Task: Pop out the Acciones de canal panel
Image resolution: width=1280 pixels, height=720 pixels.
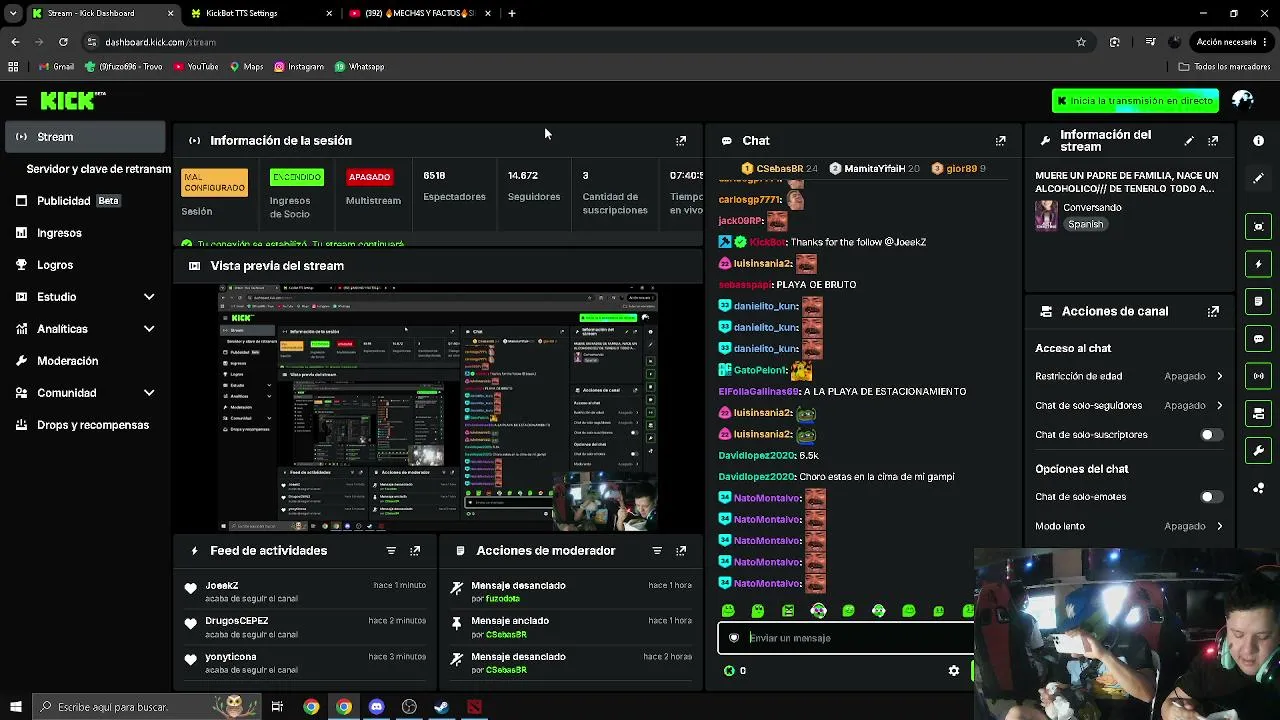Action: click(x=1213, y=311)
